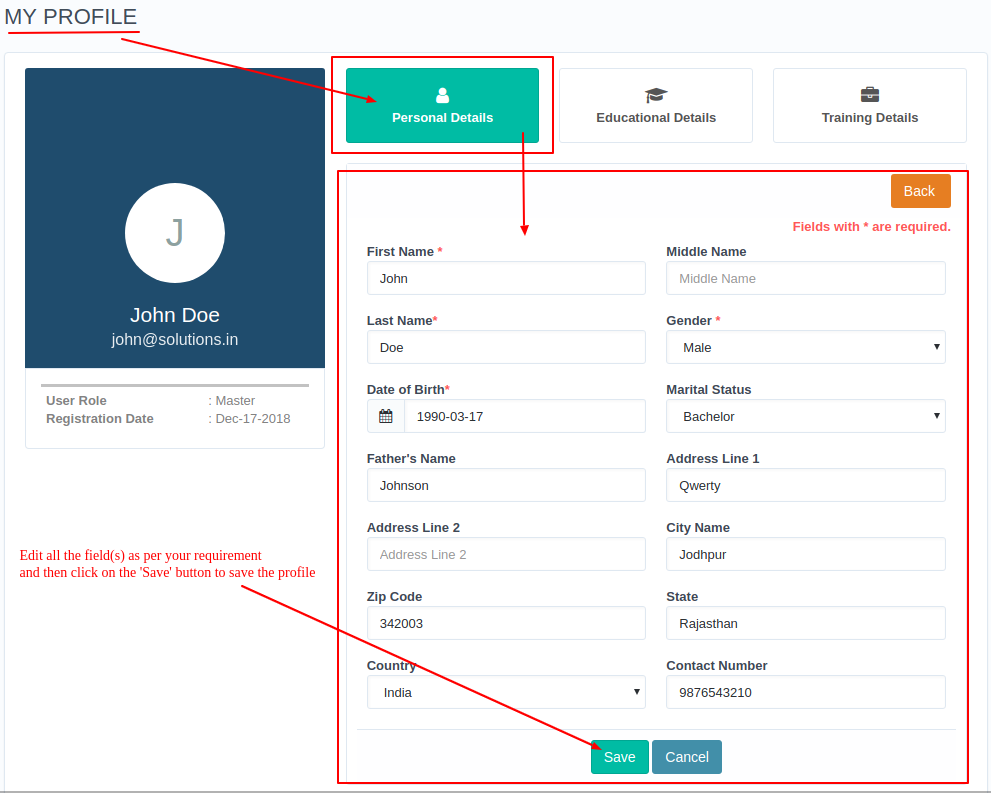991x793 pixels.
Task: Select the Last Name field
Action: [x=506, y=347]
